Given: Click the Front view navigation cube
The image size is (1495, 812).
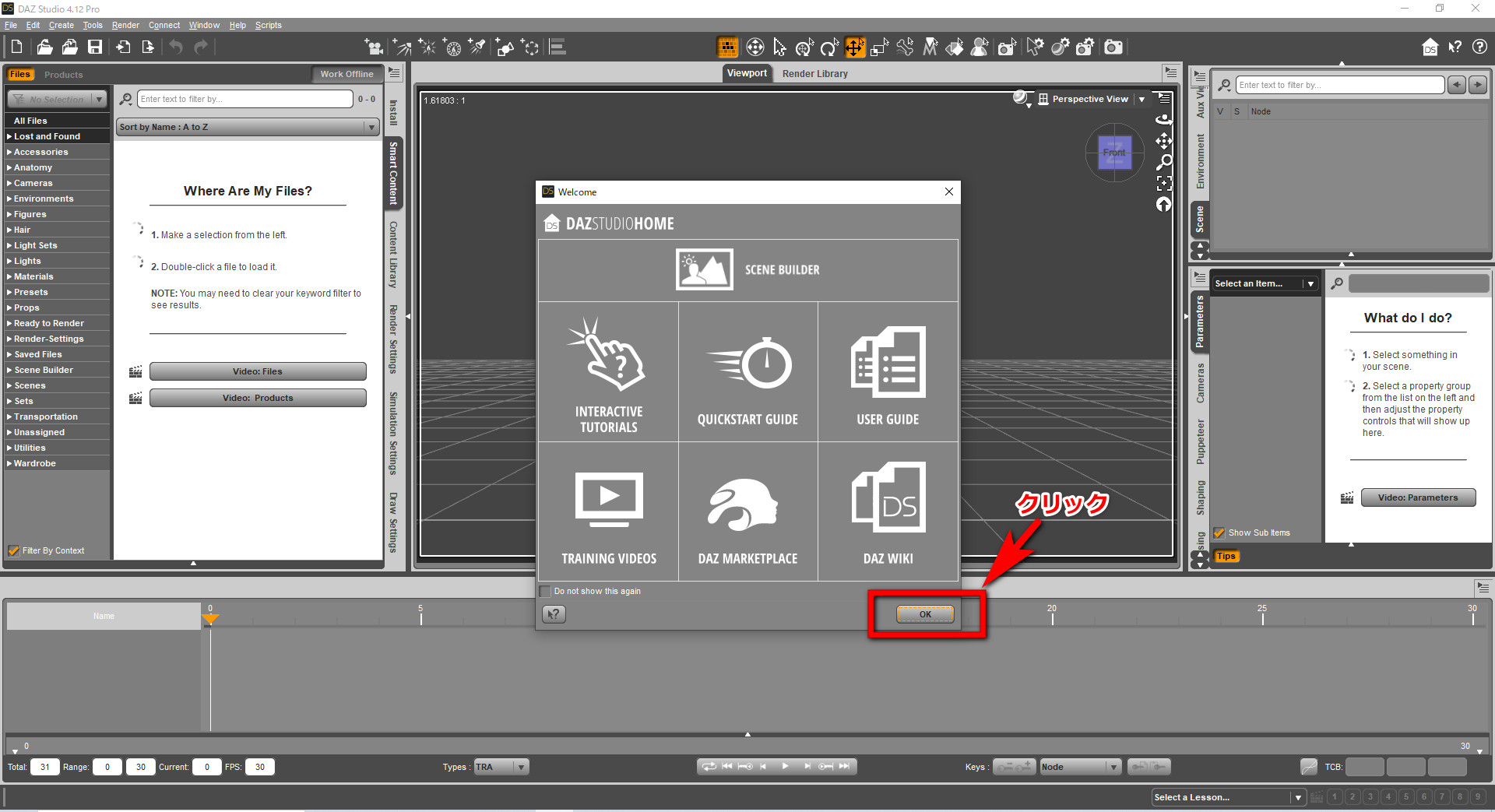Looking at the screenshot, I should tap(1114, 153).
